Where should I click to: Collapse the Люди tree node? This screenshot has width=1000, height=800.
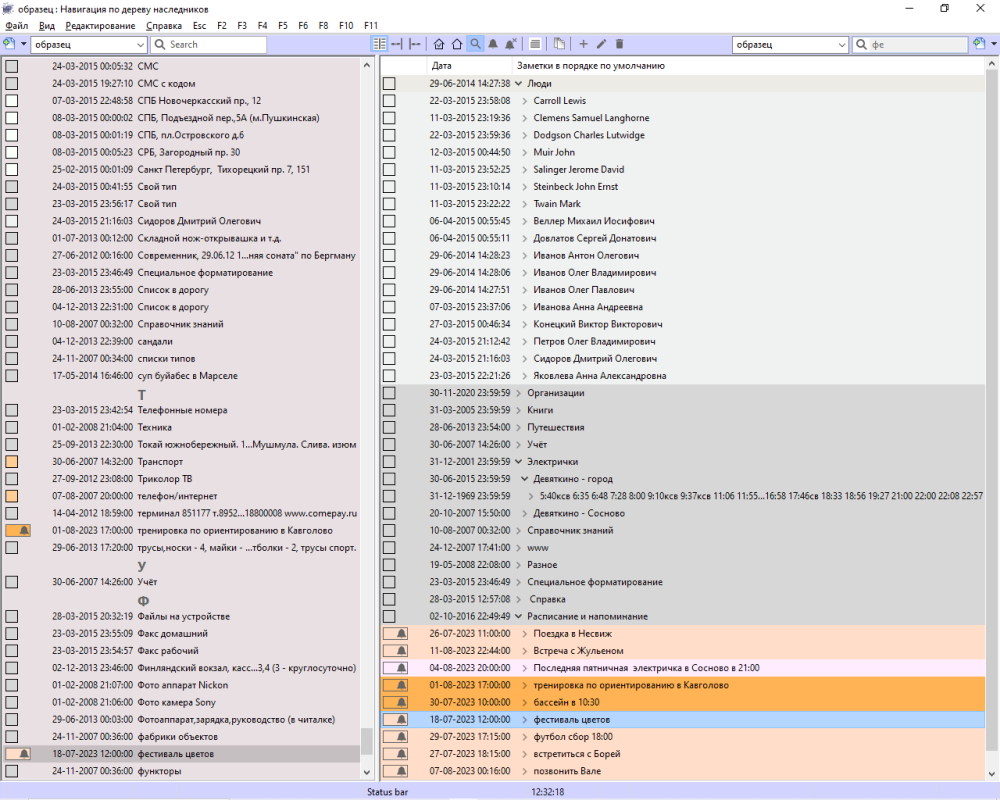(x=518, y=84)
